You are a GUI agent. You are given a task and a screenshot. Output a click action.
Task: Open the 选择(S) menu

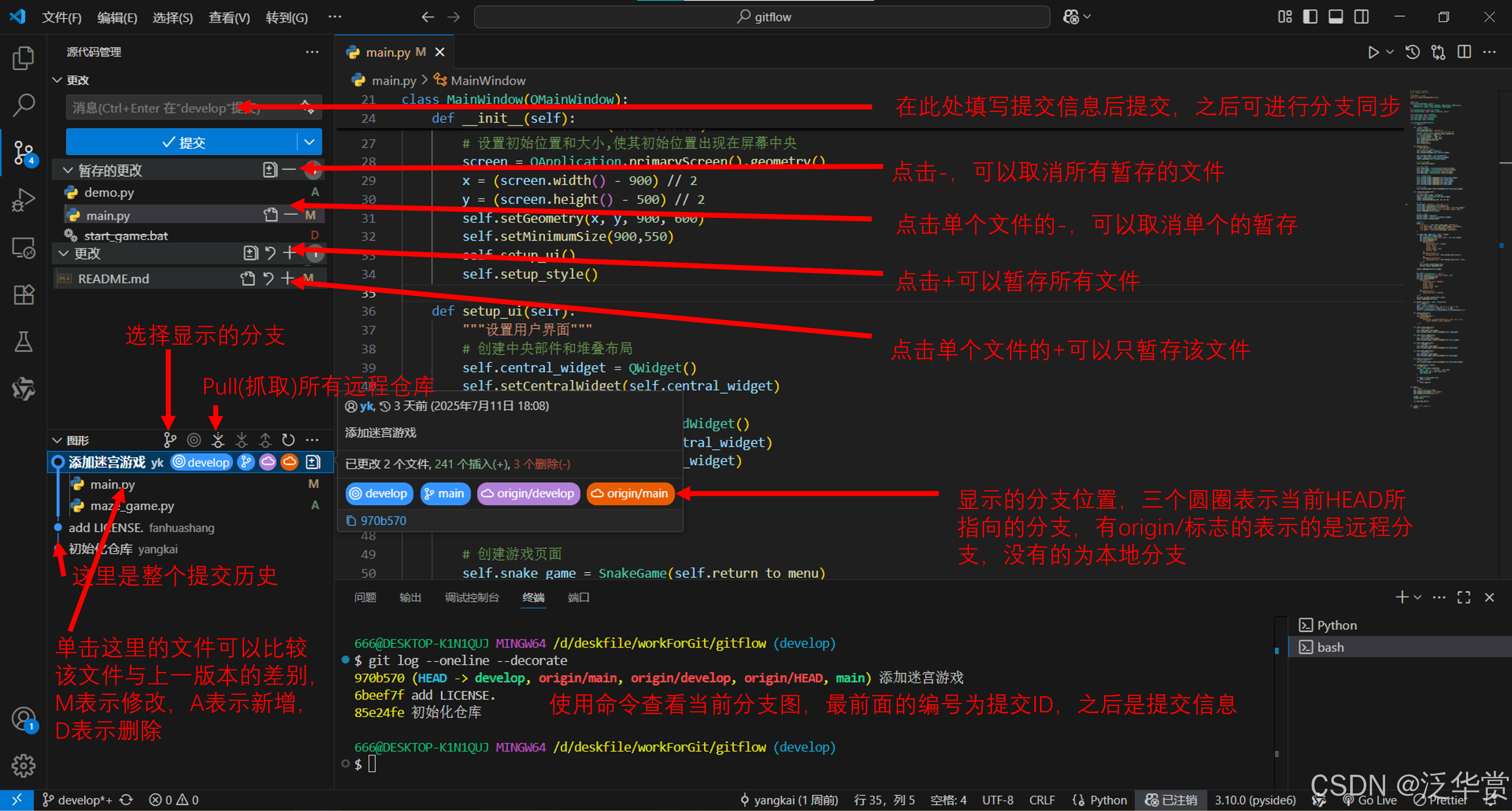tap(173, 17)
